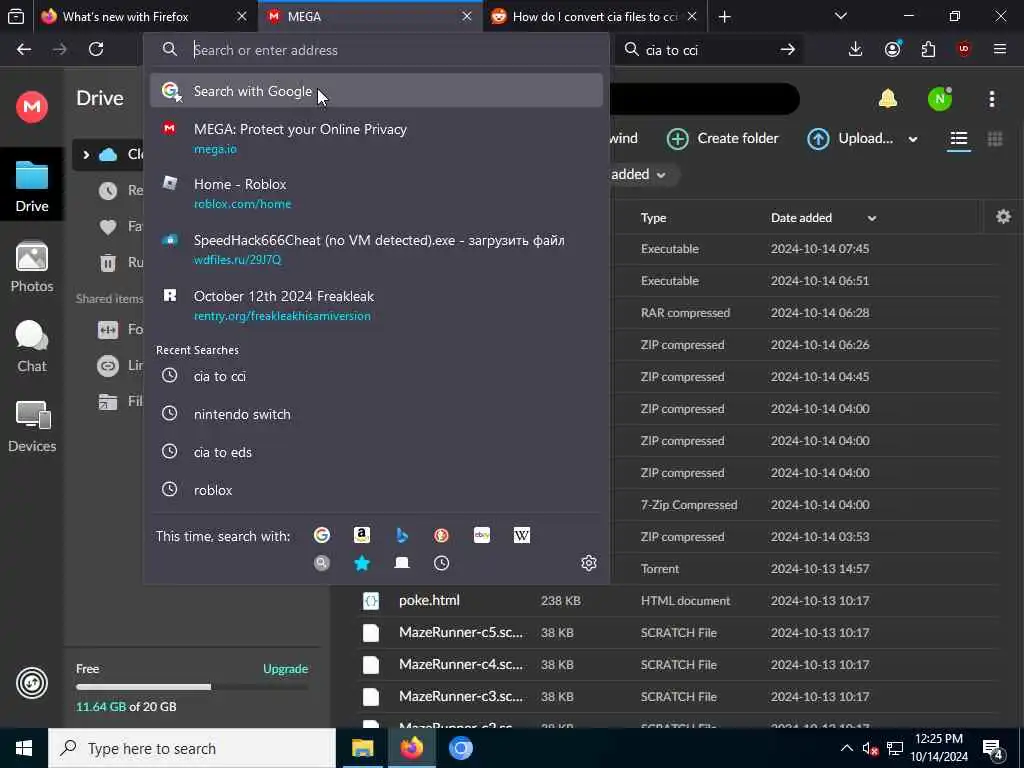
Task: Open Firefox extensions puzzle icon
Action: tap(928, 49)
